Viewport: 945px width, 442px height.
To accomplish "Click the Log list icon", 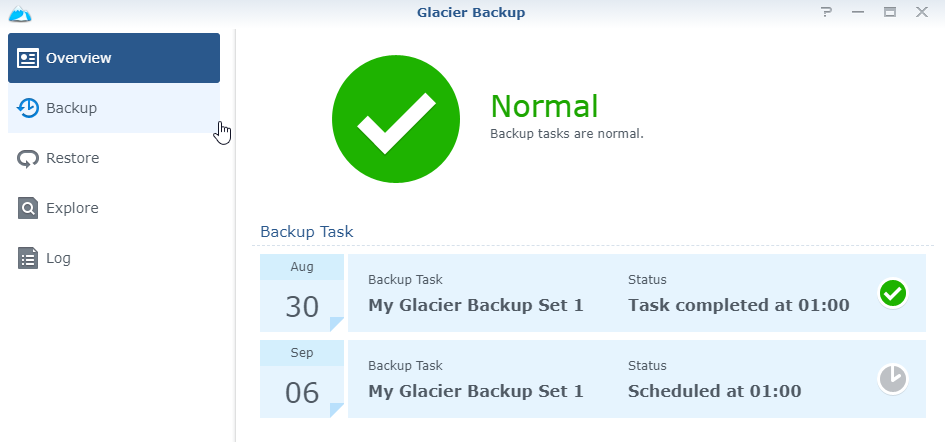I will (x=28, y=258).
